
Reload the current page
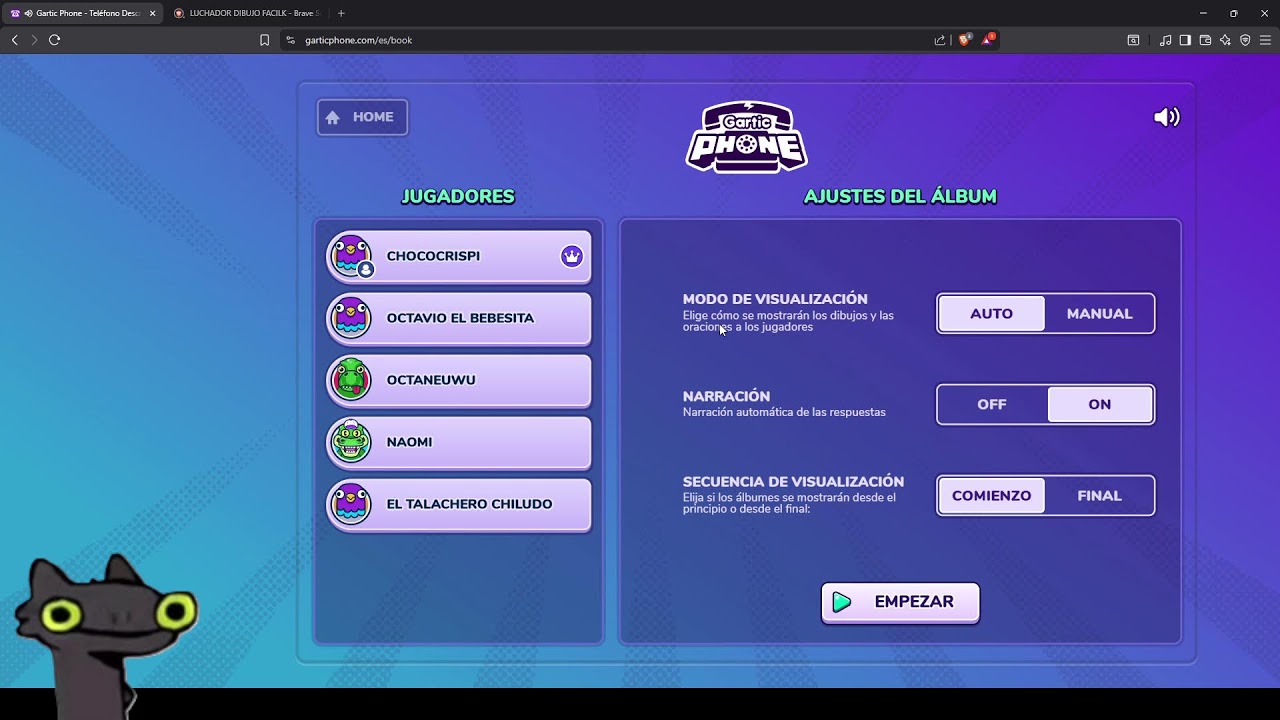pyautogui.click(x=54, y=40)
